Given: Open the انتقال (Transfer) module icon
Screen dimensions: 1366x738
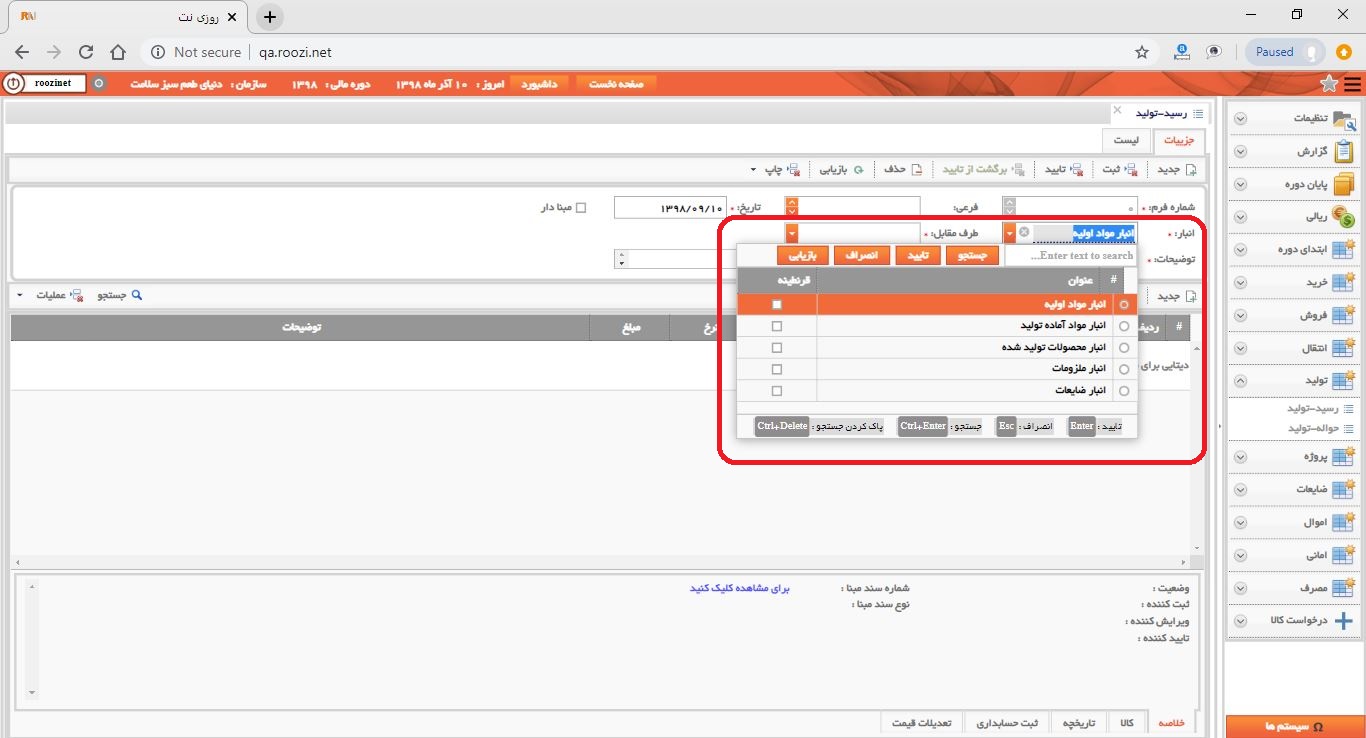Looking at the screenshot, I should 1344,347.
